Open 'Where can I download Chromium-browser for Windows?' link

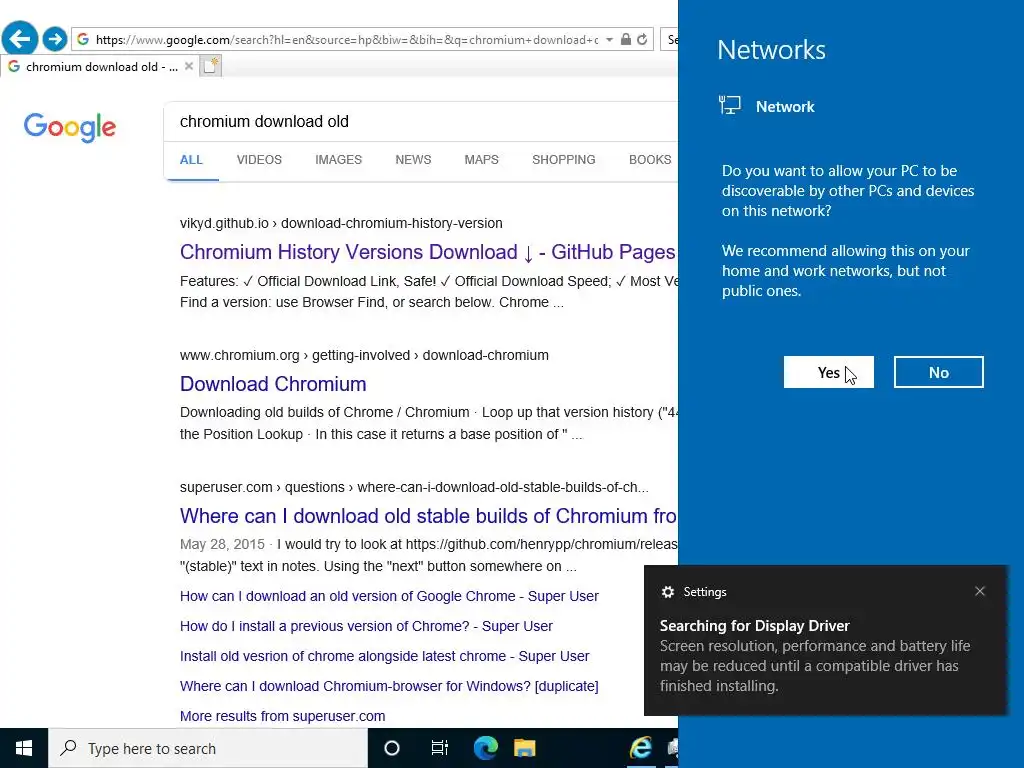(x=389, y=686)
